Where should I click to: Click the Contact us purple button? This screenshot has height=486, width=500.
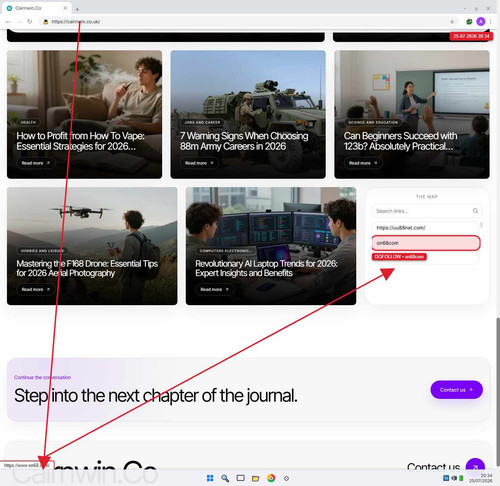pos(456,390)
